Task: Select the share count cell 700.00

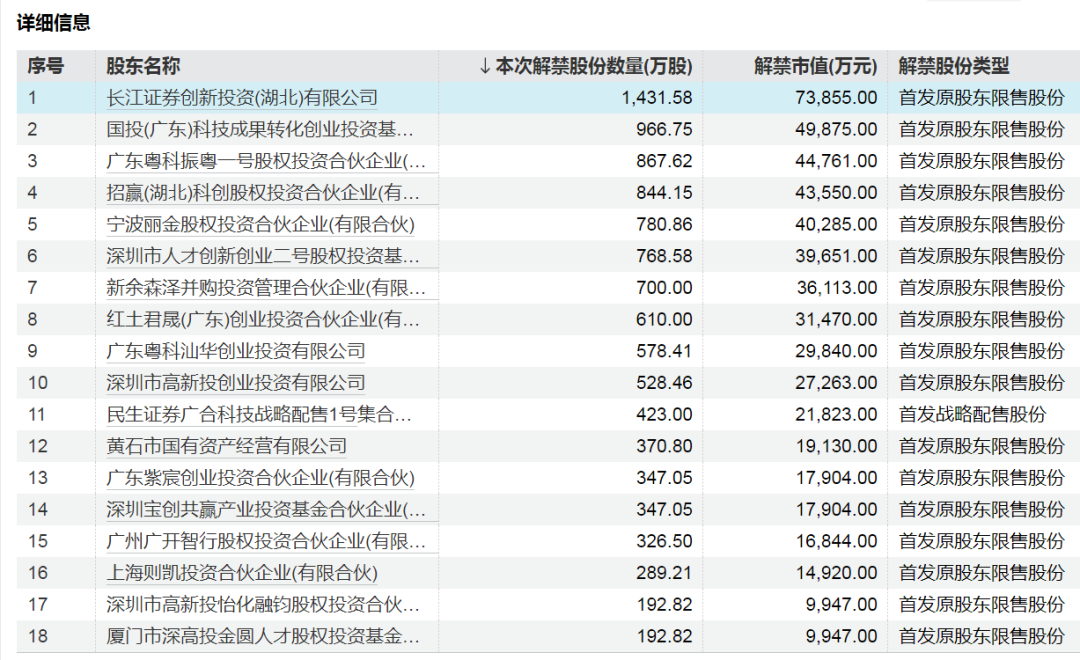Action: click(x=664, y=288)
